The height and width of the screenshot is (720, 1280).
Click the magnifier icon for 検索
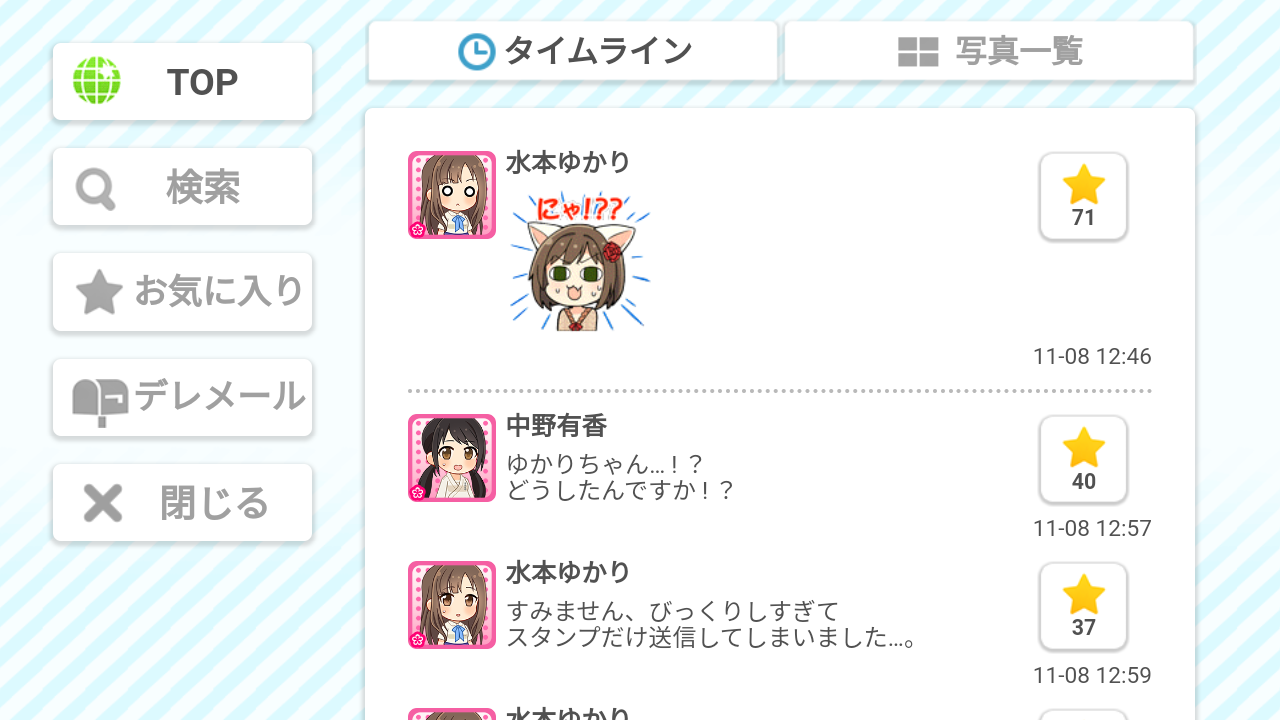97,188
